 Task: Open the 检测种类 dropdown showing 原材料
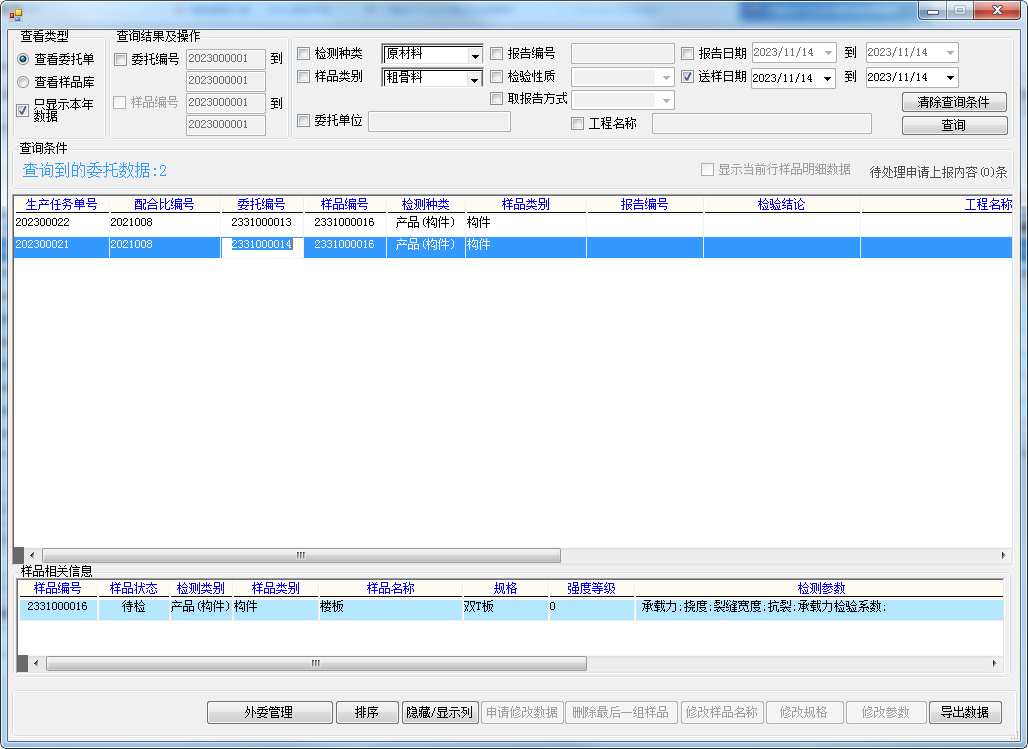point(475,55)
